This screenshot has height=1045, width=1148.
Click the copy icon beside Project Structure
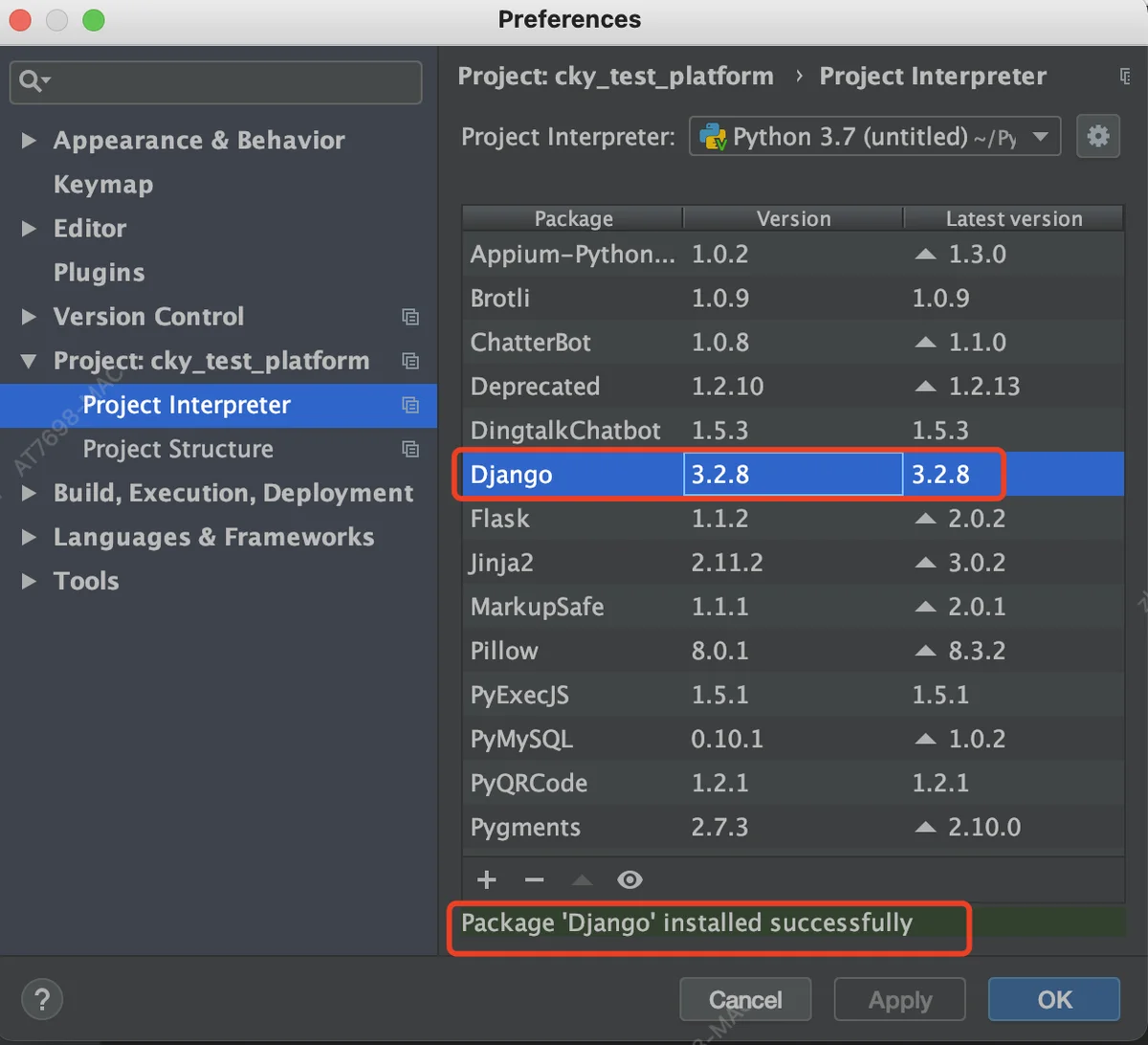point(410,449)
